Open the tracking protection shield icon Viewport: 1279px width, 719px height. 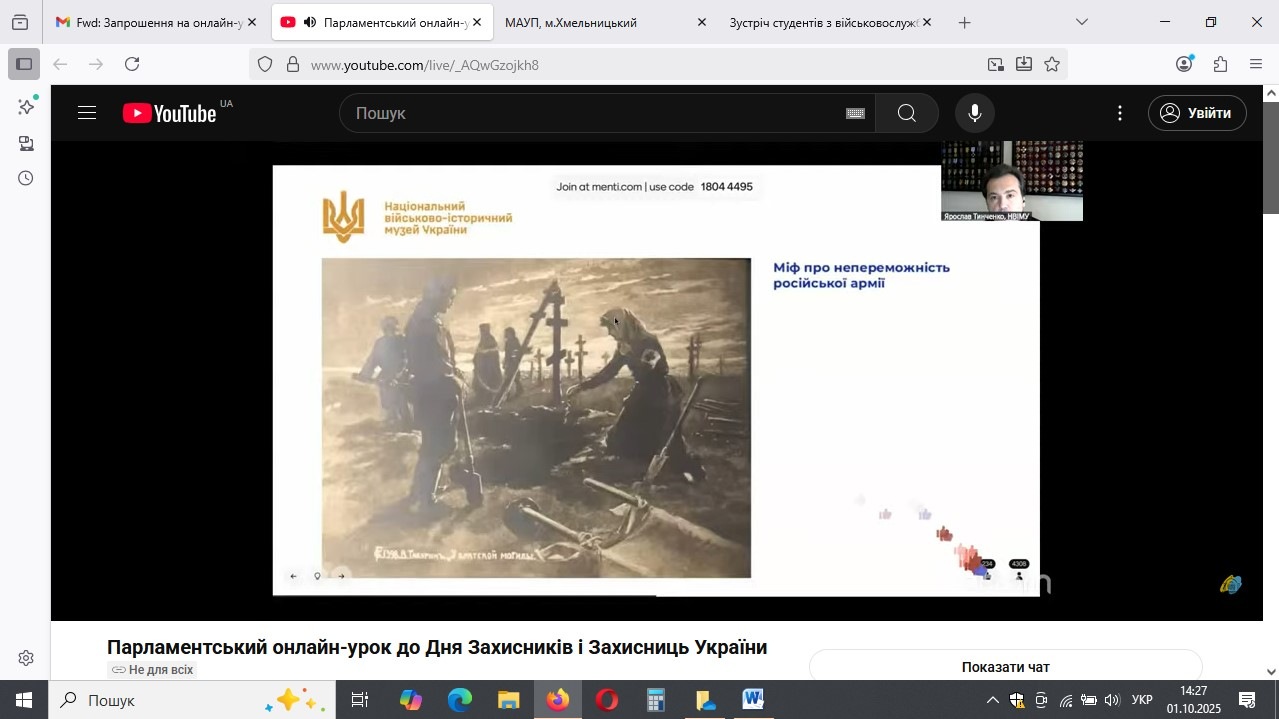[x=265, y=64]
